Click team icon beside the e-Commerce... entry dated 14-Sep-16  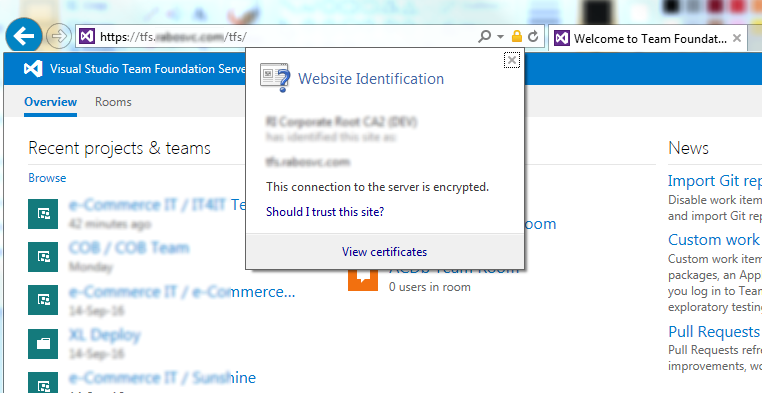point(43,300)
